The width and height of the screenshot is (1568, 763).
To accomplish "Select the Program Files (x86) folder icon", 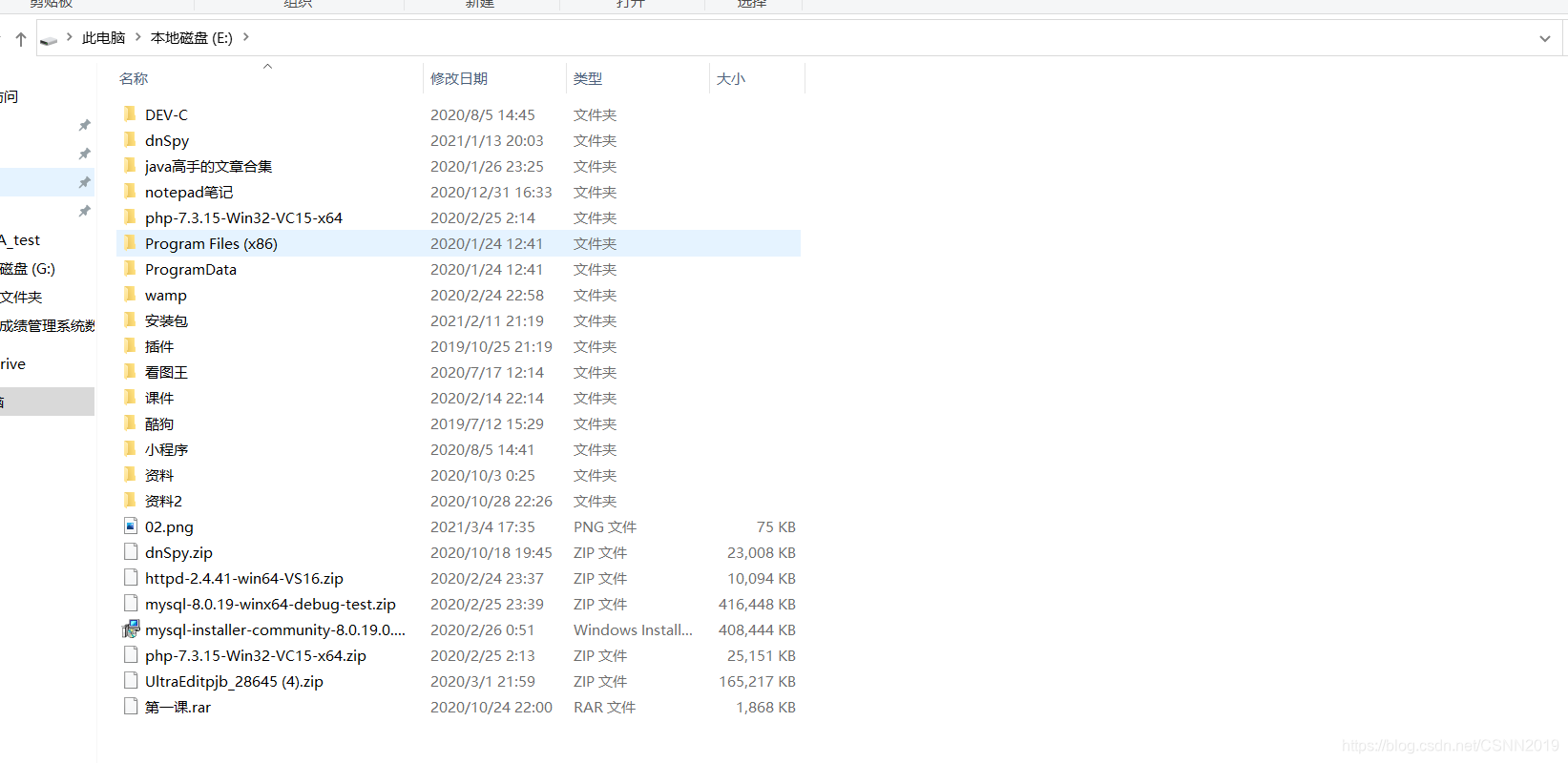I will click(131, 243).
